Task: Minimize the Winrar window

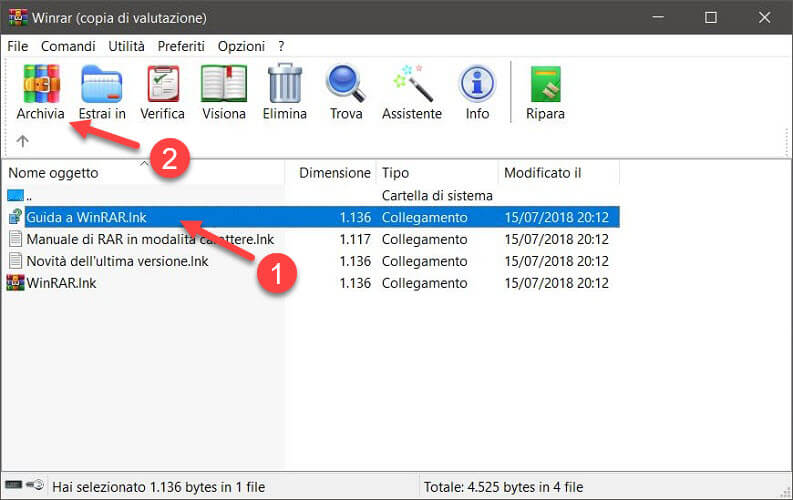Action: click(x=658, y=18)
